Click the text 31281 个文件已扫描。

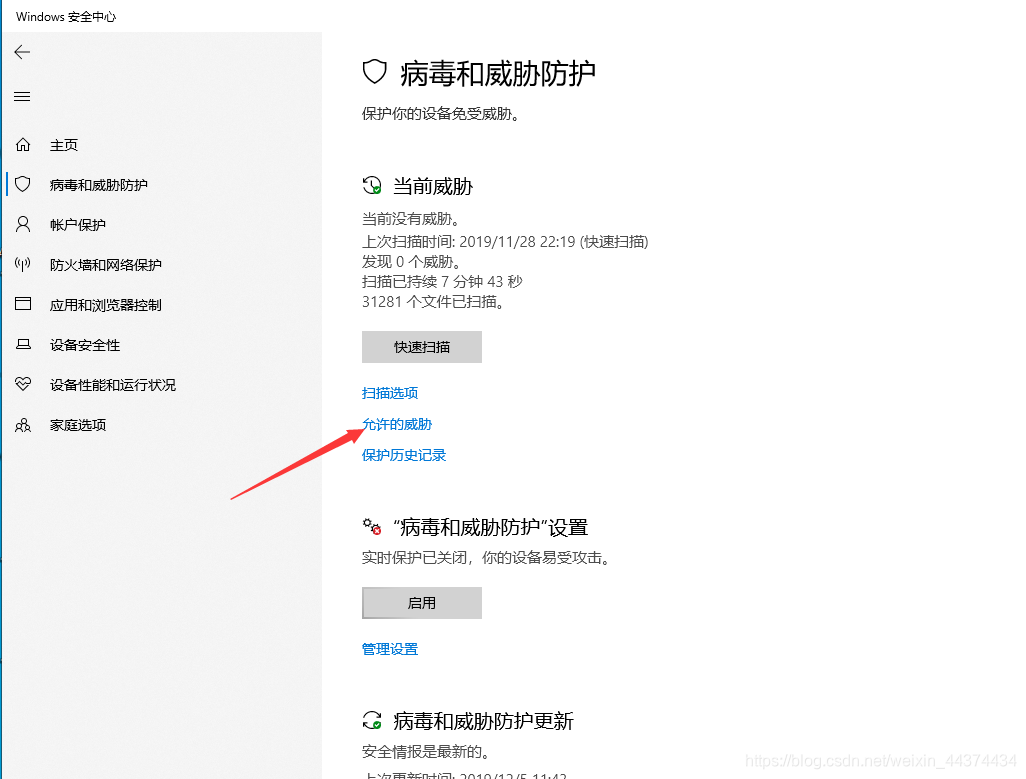433,302
